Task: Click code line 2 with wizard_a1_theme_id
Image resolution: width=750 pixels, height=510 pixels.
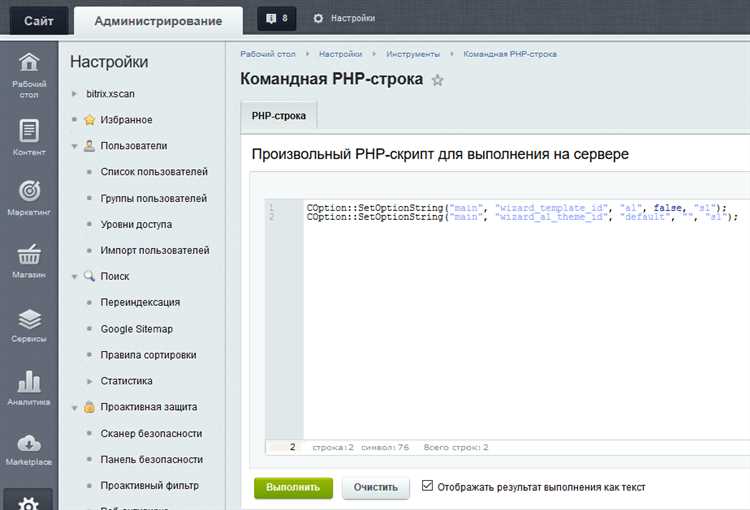Action: (x=522, y=217)
